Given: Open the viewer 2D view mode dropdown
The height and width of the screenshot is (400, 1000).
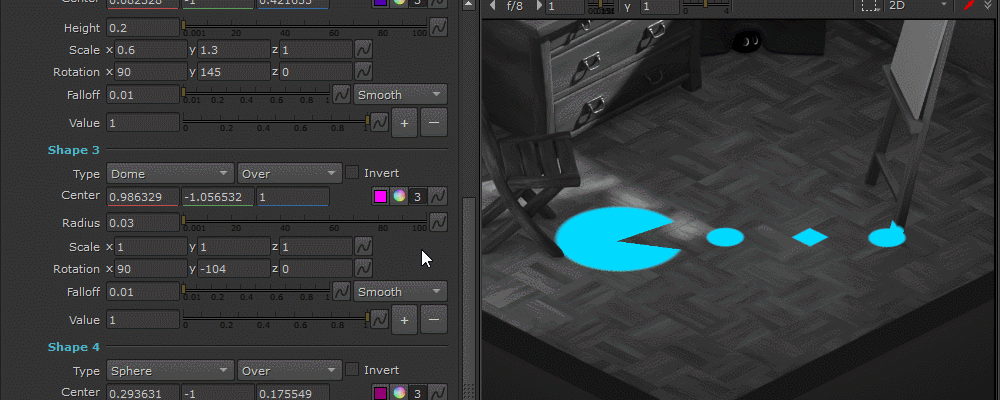Looking at the screenshot, I should 919,6.
